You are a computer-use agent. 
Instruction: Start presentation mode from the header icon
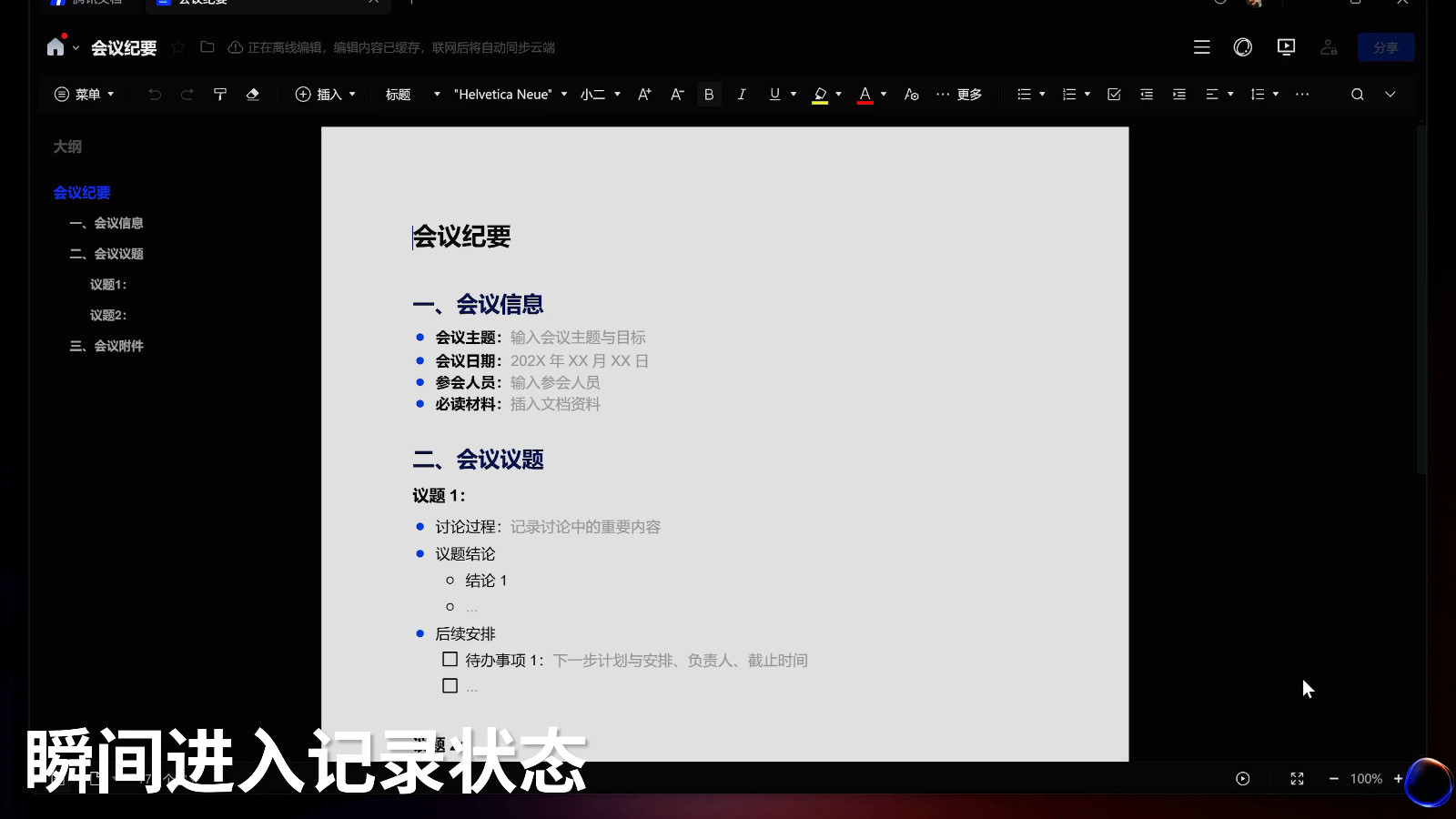click(1286, 47)
